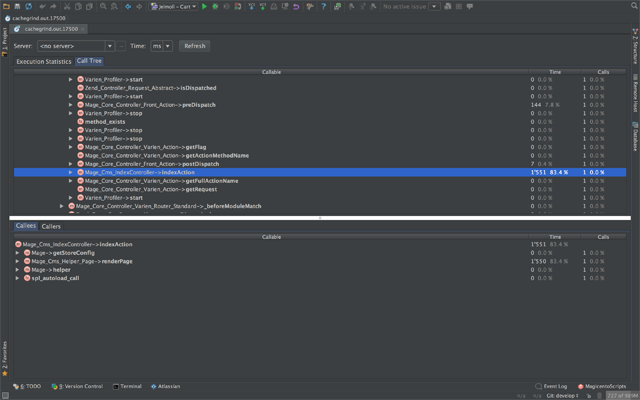This screenshot has width=640, height=400.
Task: Switch to Execution Statistics tab
Action: coord(44,61)
